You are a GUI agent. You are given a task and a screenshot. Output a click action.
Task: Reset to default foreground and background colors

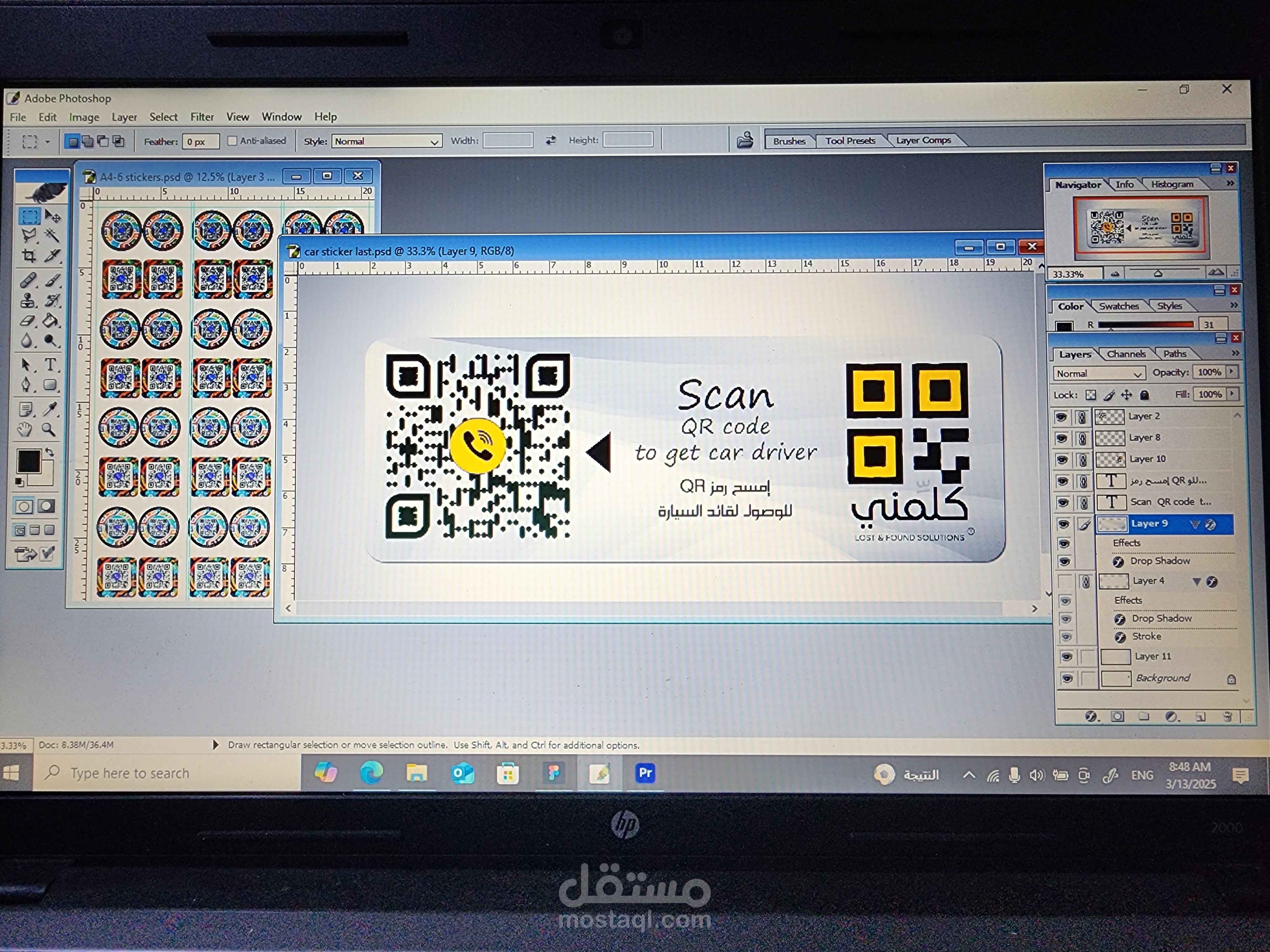[19, 481]
